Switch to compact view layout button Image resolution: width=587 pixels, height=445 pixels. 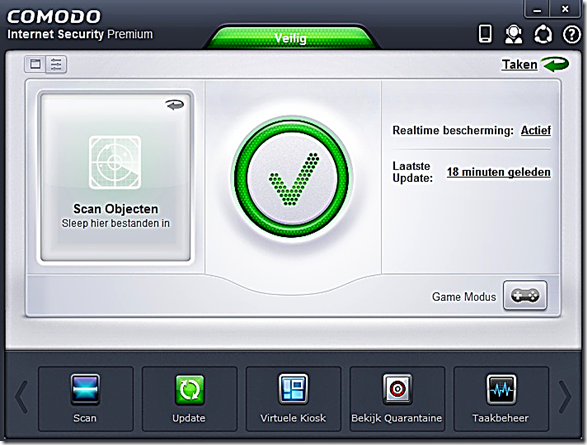click(x=35, y=64)
